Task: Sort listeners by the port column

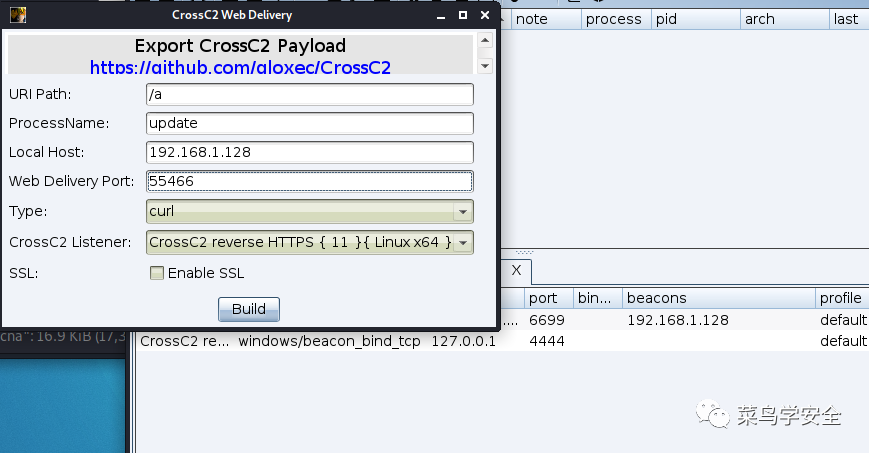Action: [x=549, y=298]
